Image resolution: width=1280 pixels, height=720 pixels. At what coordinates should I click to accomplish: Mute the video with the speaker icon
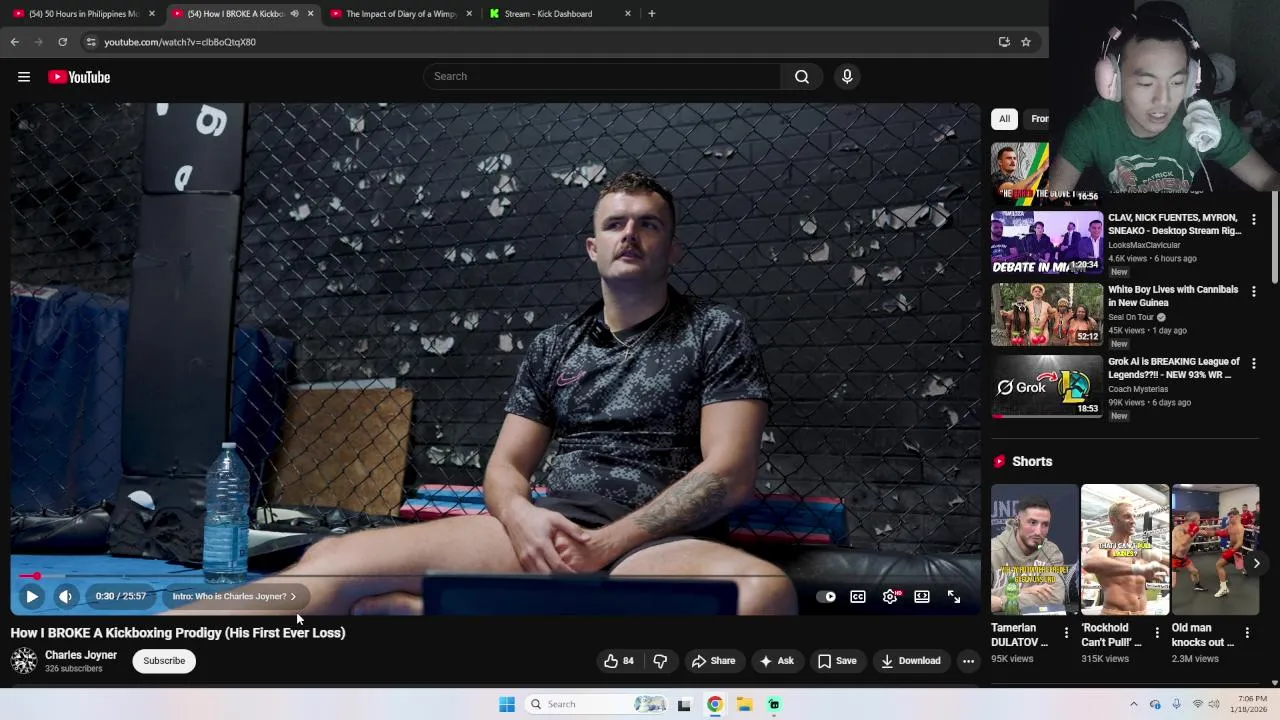(65, 596)
